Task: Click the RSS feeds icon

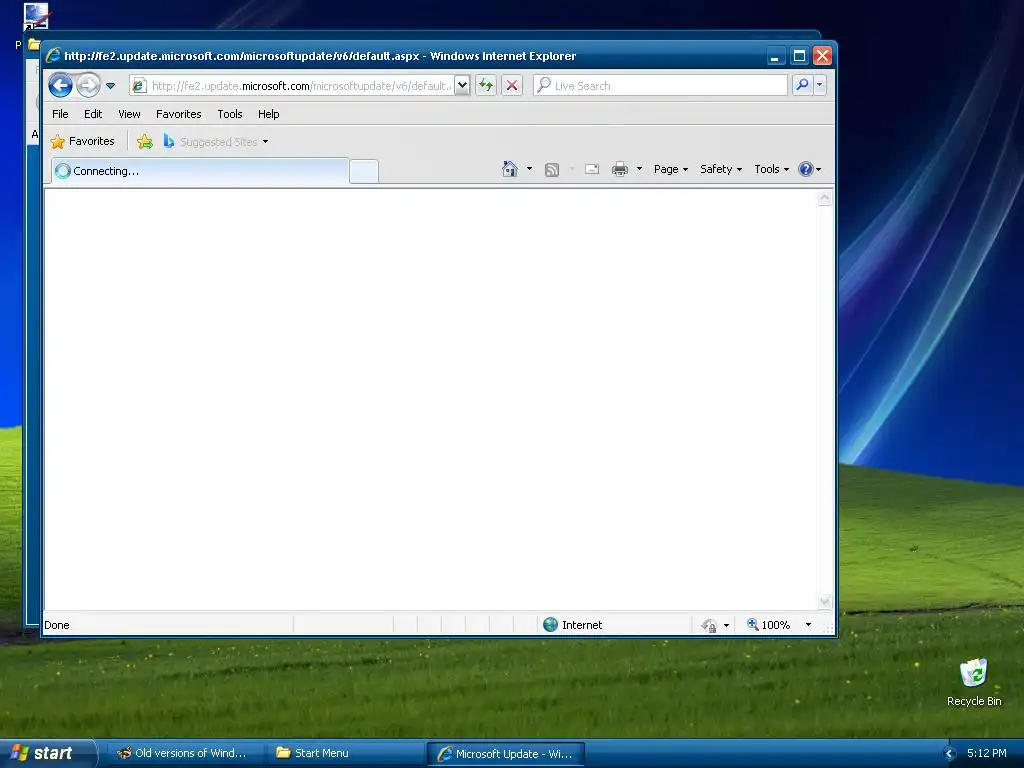Action: click(552, 170)
